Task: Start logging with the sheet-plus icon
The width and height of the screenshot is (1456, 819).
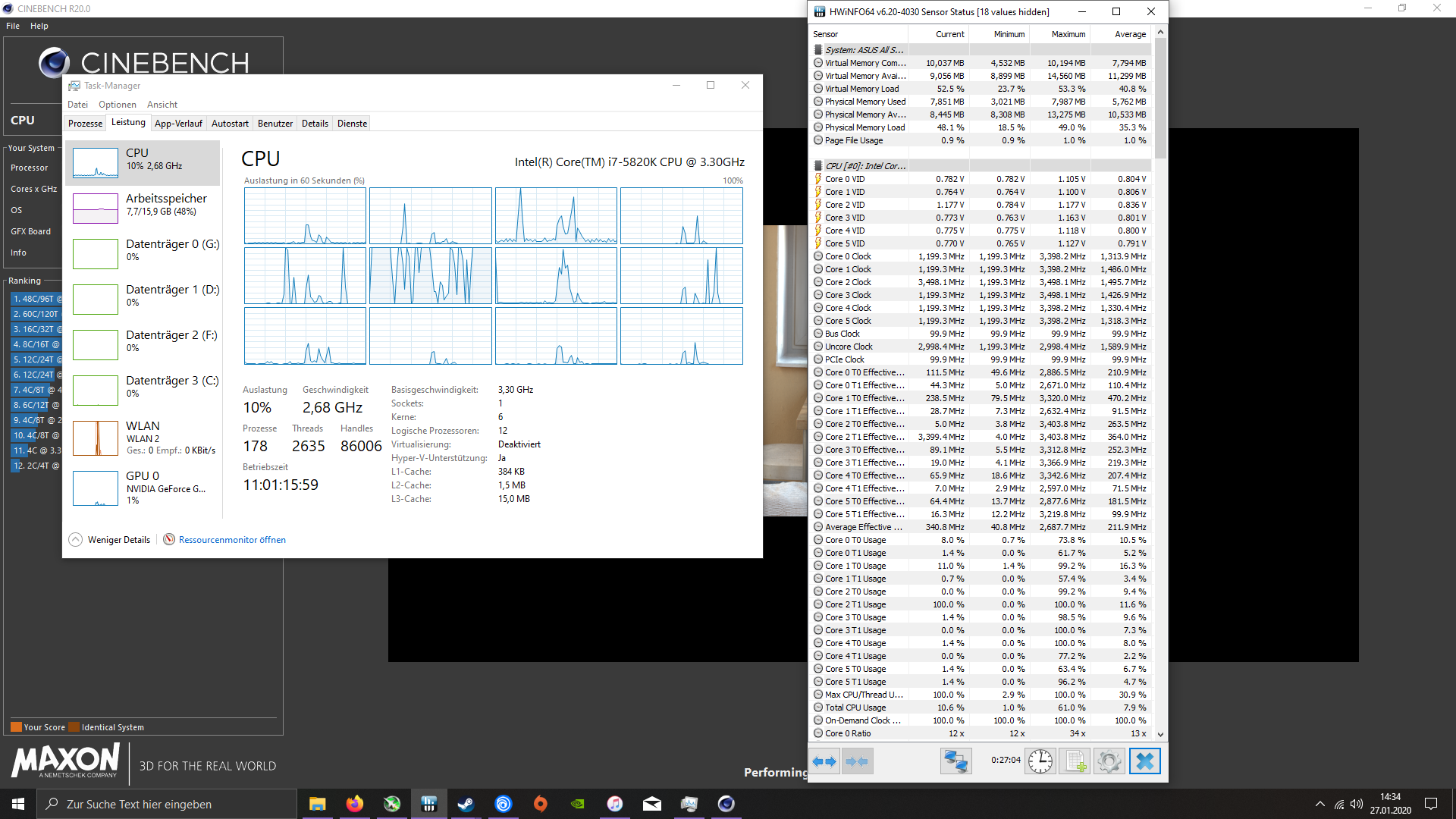Action: click(x=1075, y=761)
